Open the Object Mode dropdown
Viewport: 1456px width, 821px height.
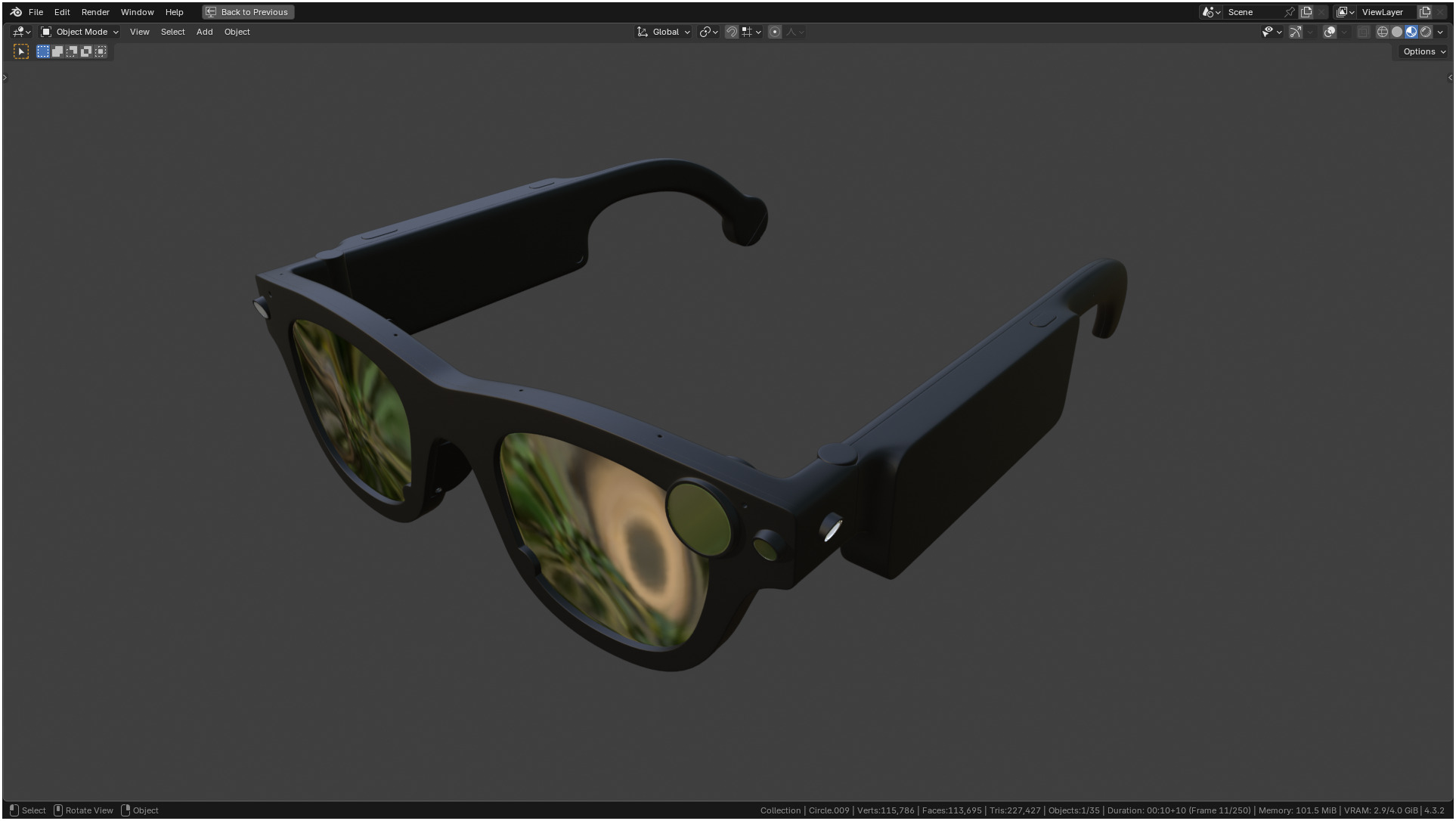(x=79, y=32)
